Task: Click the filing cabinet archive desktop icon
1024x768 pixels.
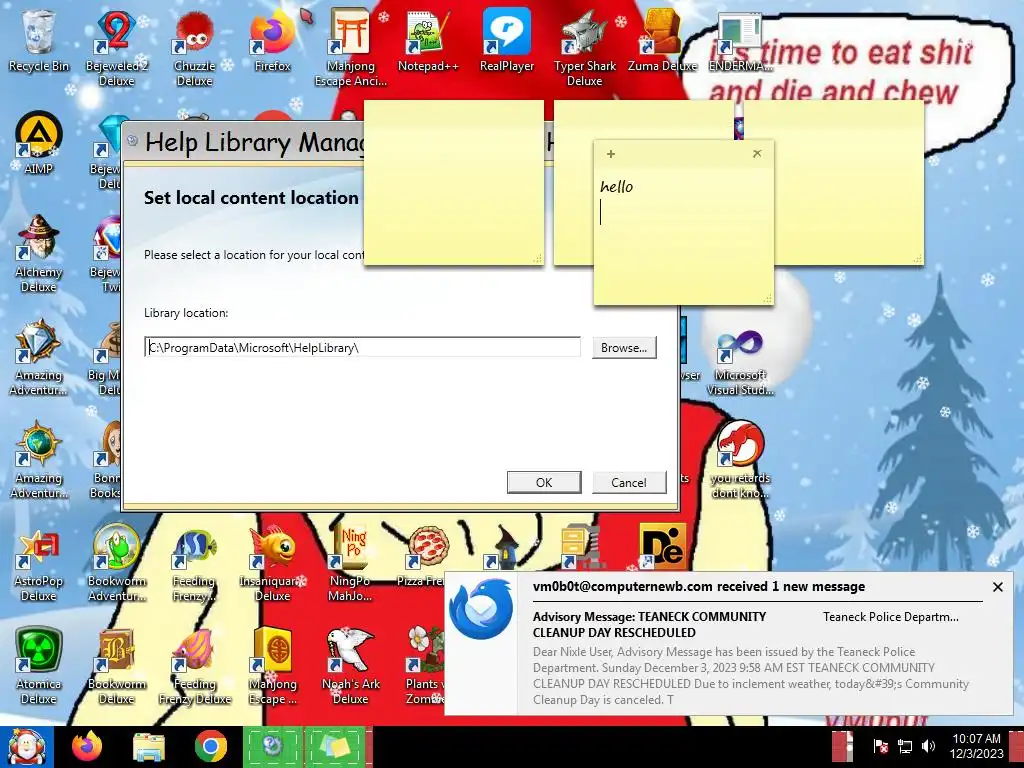Action: coord(581,546)
